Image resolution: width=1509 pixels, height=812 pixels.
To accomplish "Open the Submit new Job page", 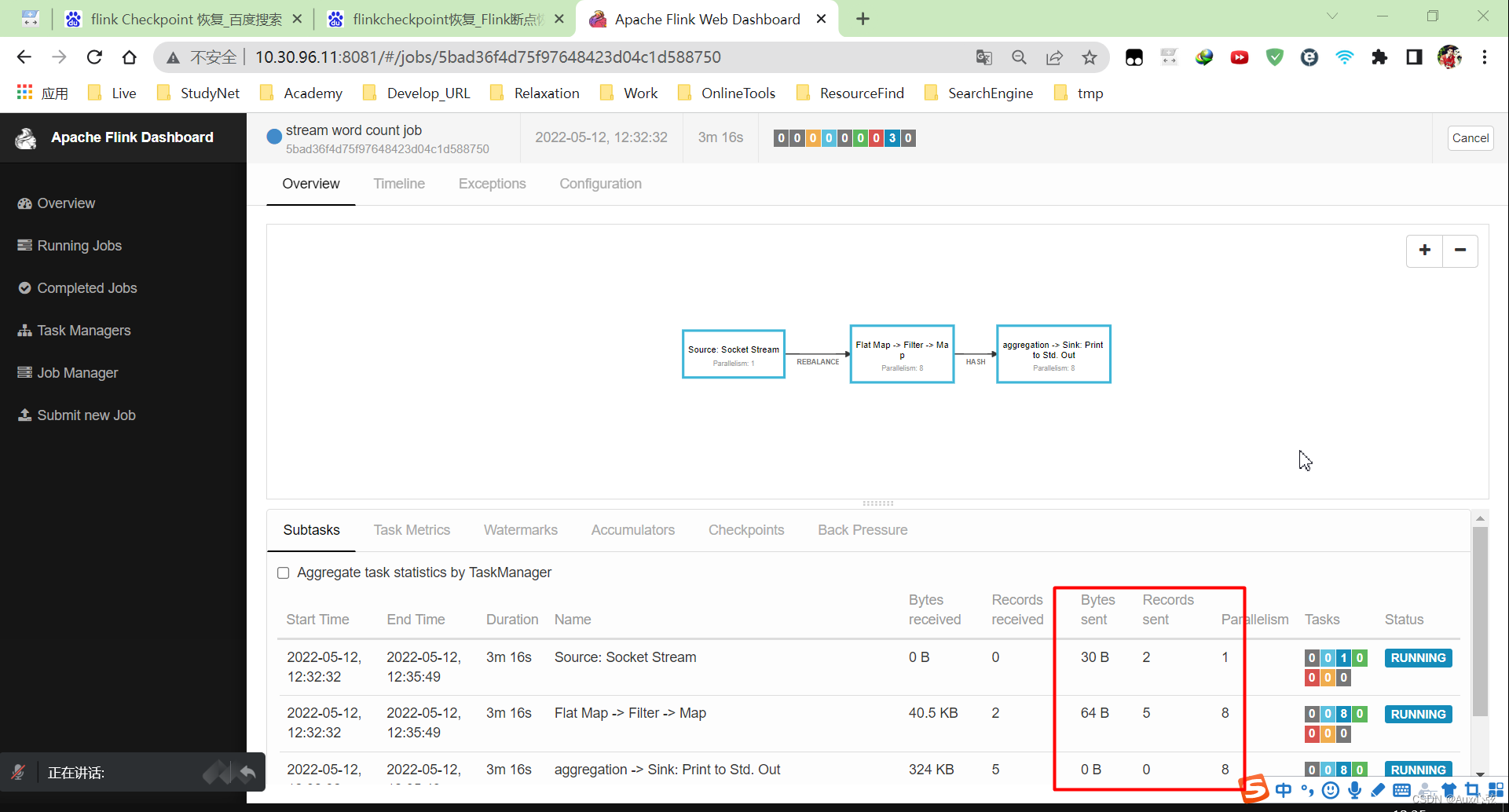I will pos(86,415).
